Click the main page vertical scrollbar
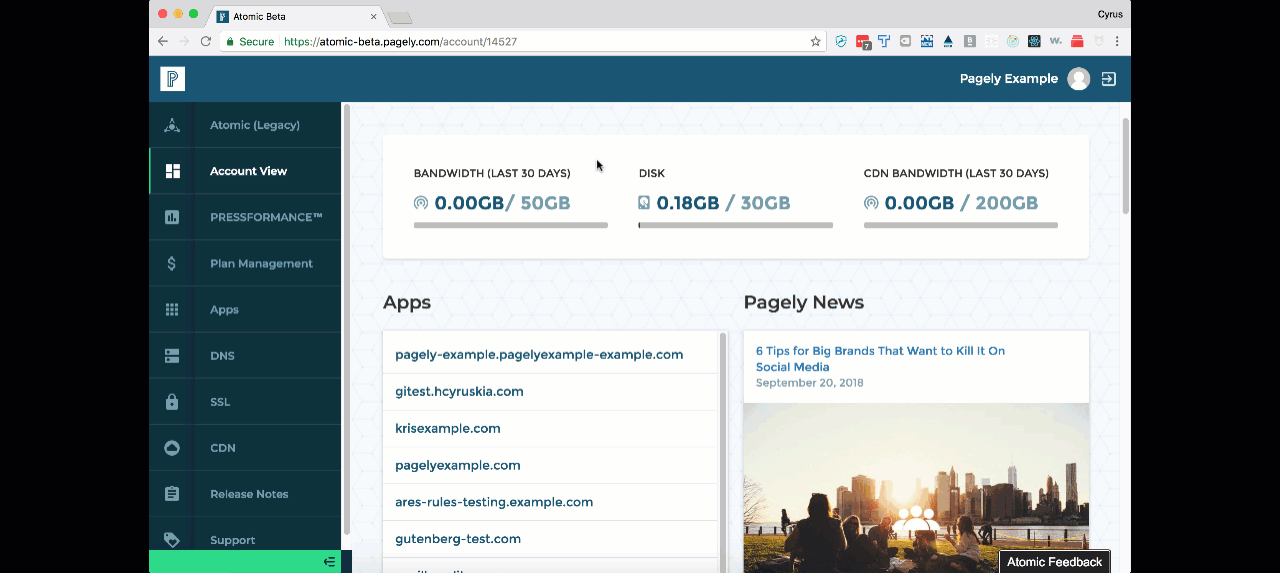This screenshot has height=573, width=1280. tap(1125, 165)
